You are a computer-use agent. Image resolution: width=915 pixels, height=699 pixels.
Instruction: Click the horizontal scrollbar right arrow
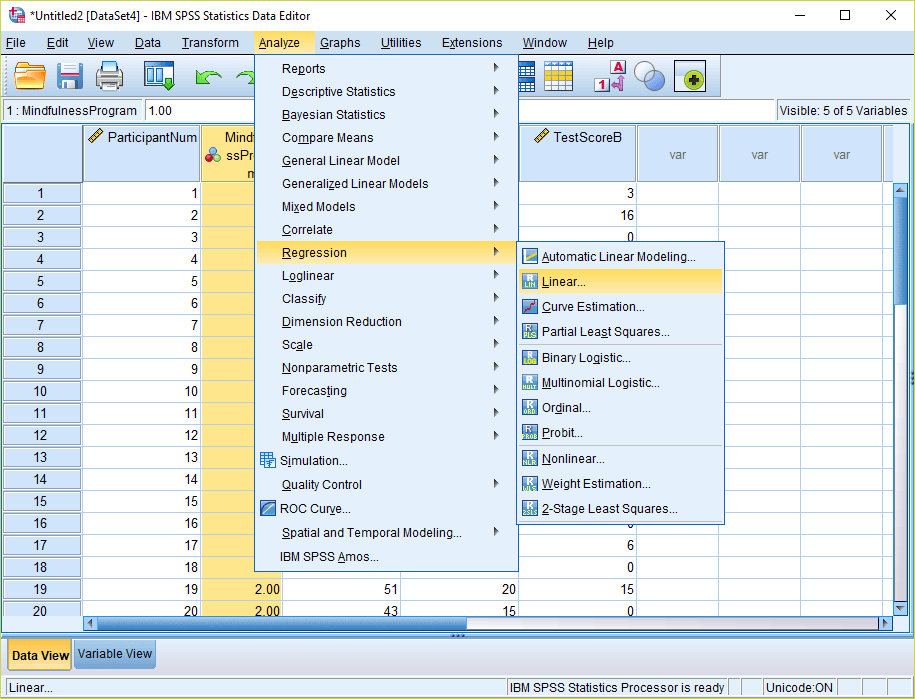tap(884, 623)
